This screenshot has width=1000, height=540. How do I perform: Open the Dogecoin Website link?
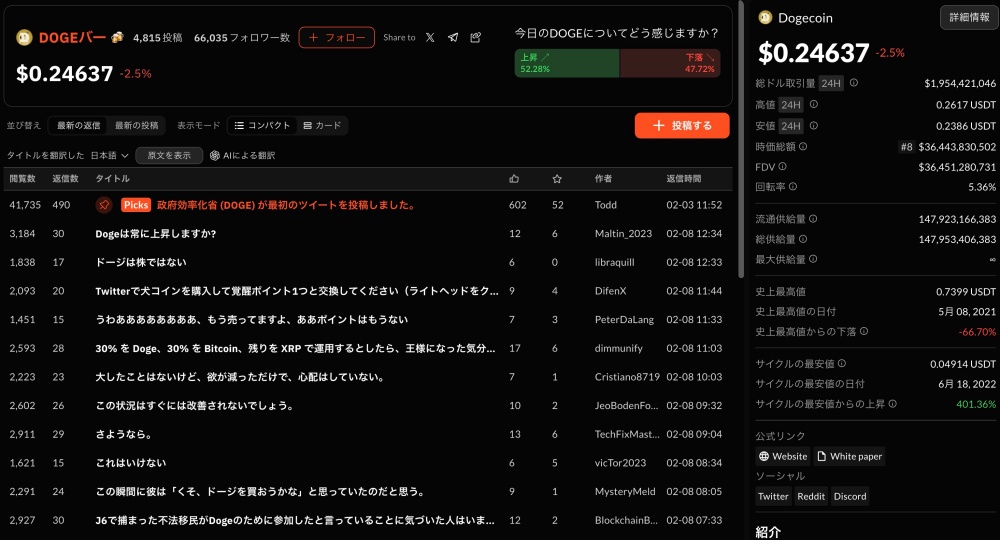(783, 456)
